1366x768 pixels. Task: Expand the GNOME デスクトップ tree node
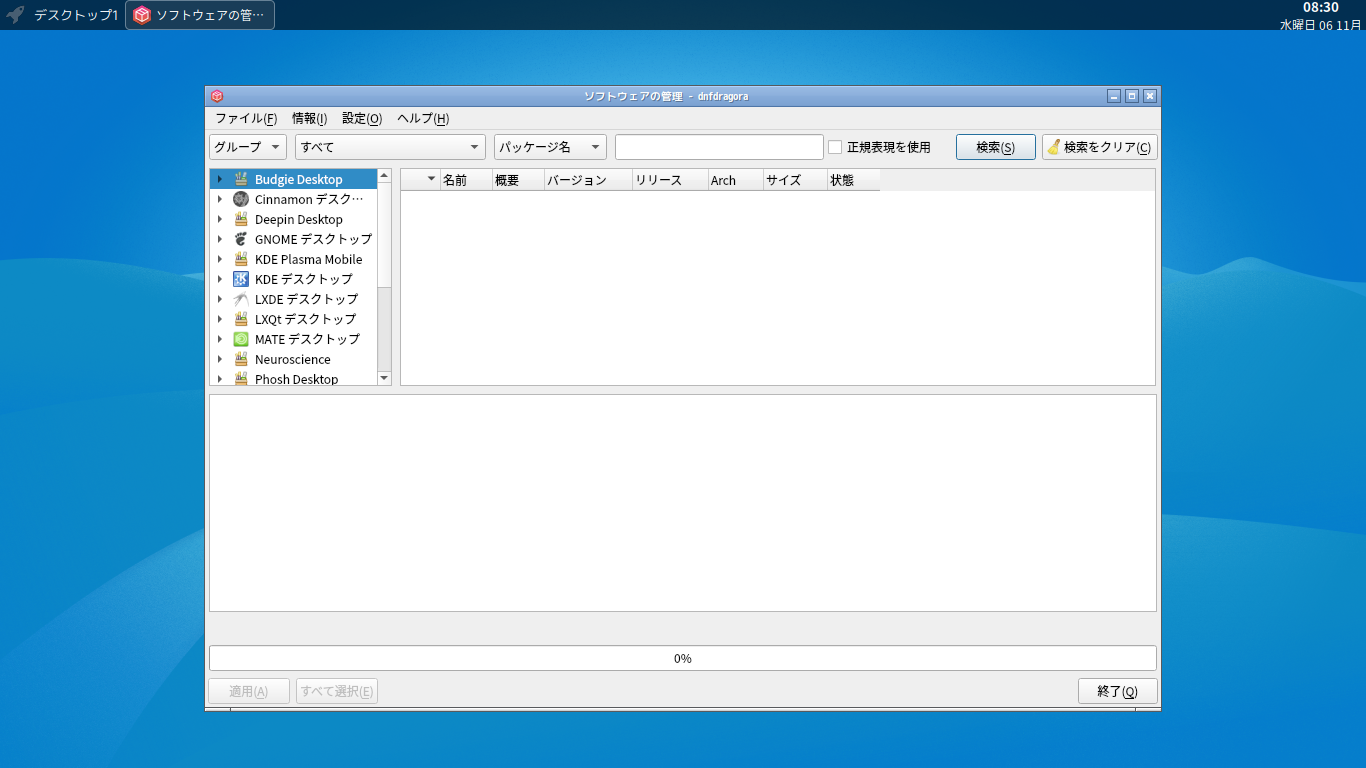220,239
